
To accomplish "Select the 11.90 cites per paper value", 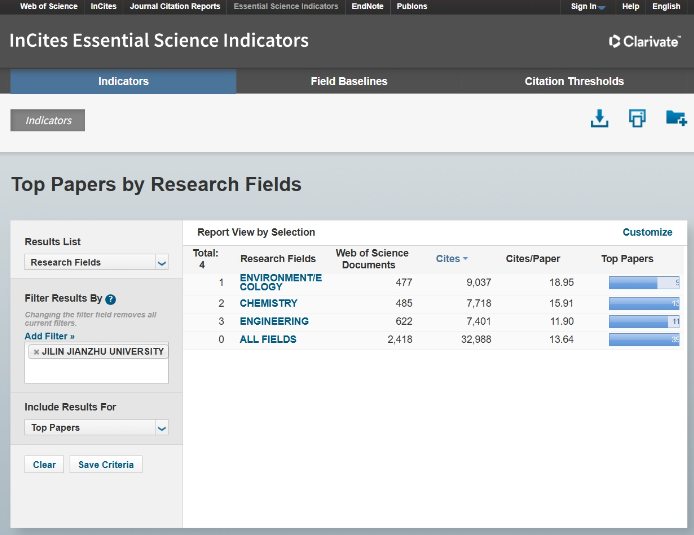I will pos(562,322).
